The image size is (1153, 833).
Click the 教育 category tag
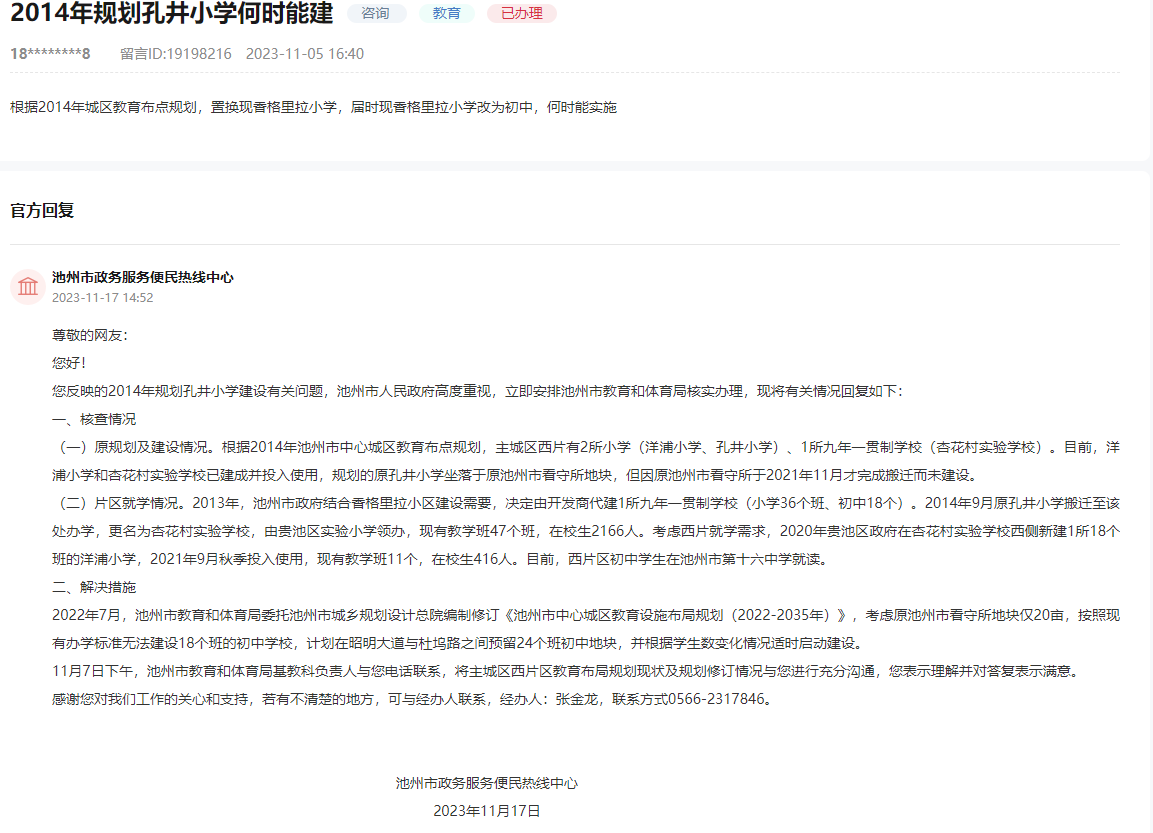coord(446,13)
